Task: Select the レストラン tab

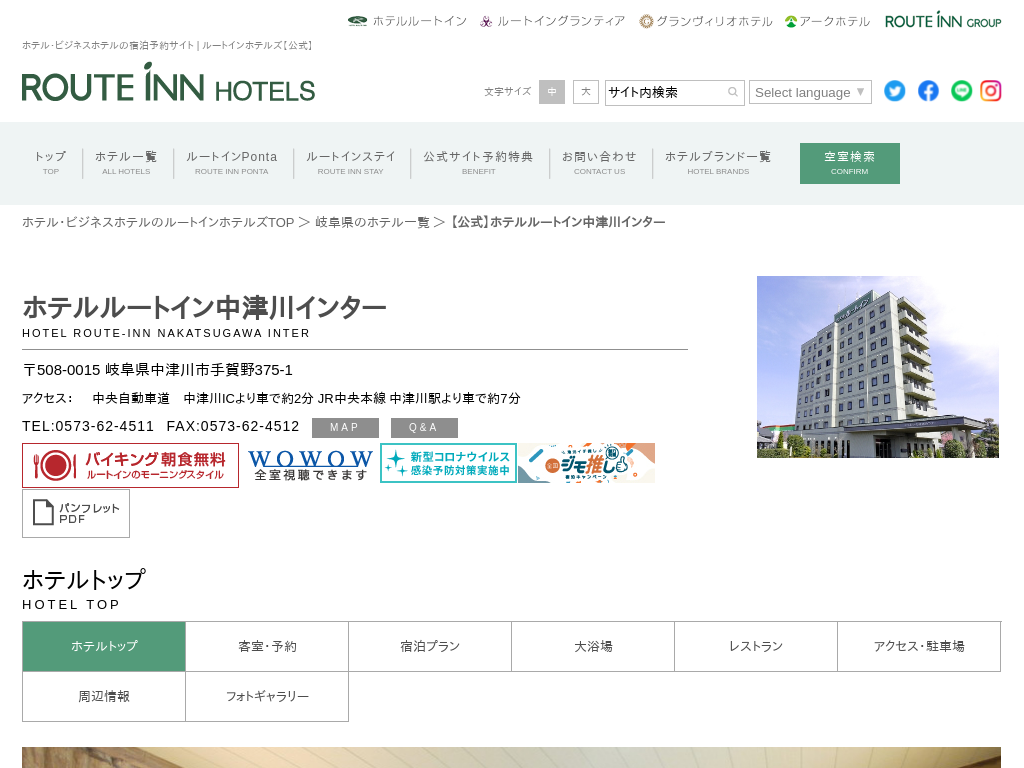Action: click(756, 647)
